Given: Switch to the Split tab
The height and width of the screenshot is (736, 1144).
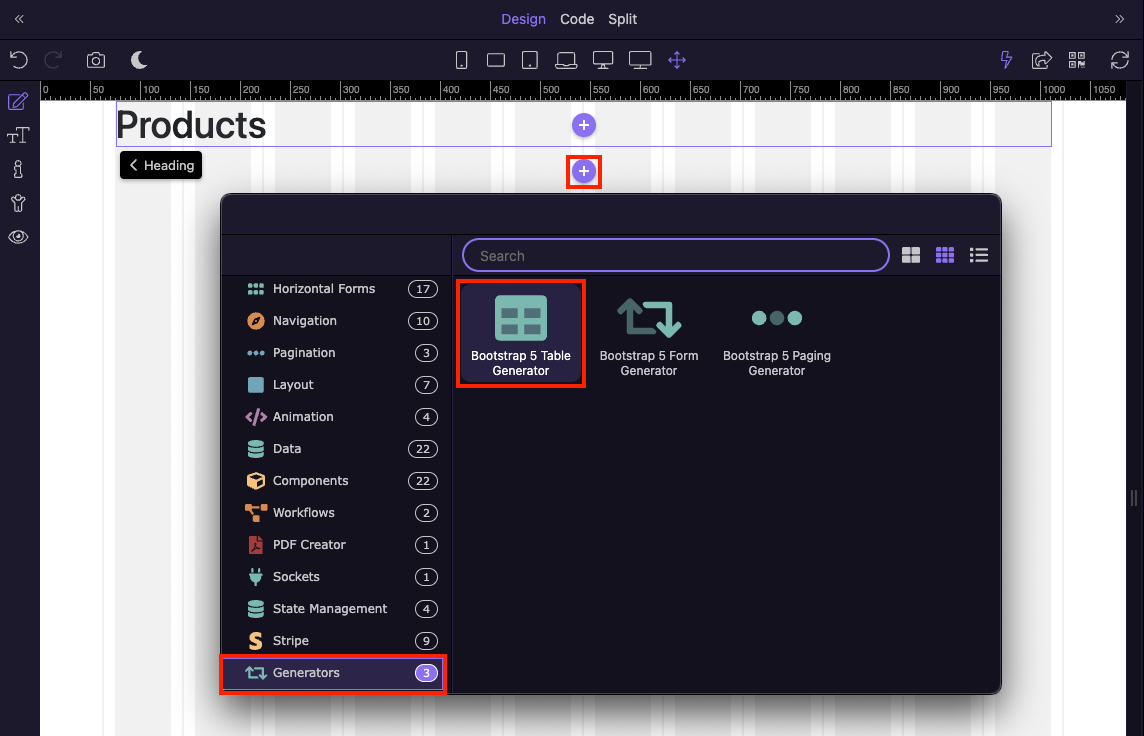Looking at the screenshot, I should click(x=622, y=19).
